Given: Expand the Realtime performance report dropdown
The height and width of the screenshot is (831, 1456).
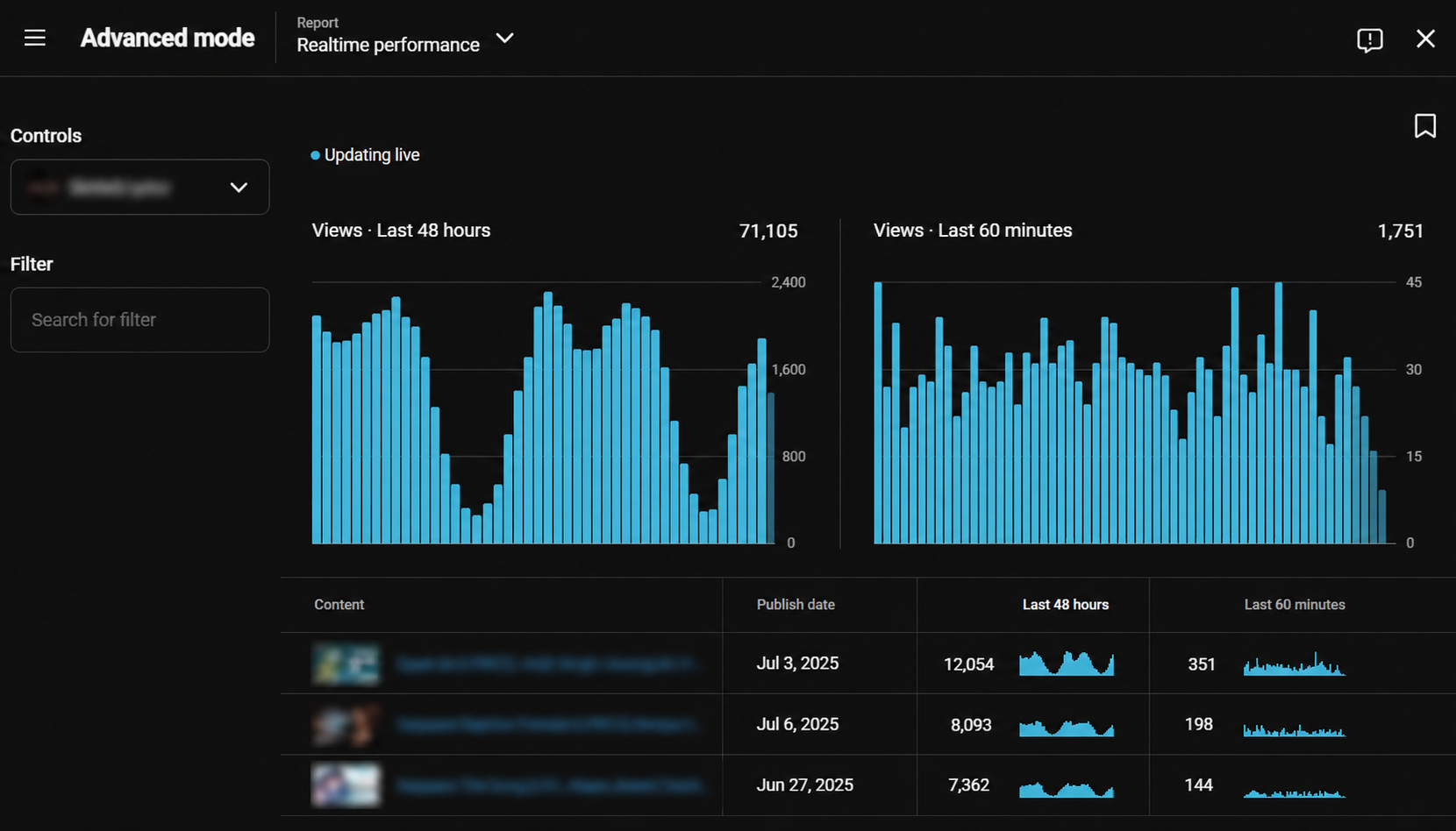Looking at the screenshot, I should click(504, 39).
